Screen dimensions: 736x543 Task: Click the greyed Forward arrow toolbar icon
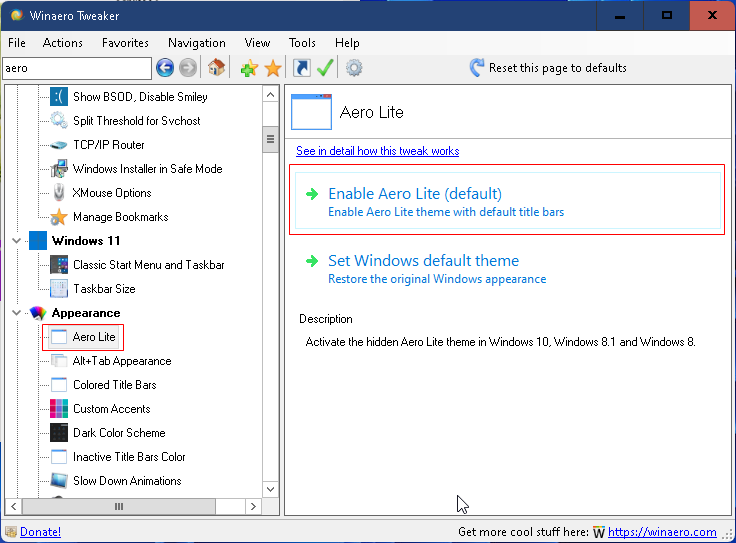[188, 68]
